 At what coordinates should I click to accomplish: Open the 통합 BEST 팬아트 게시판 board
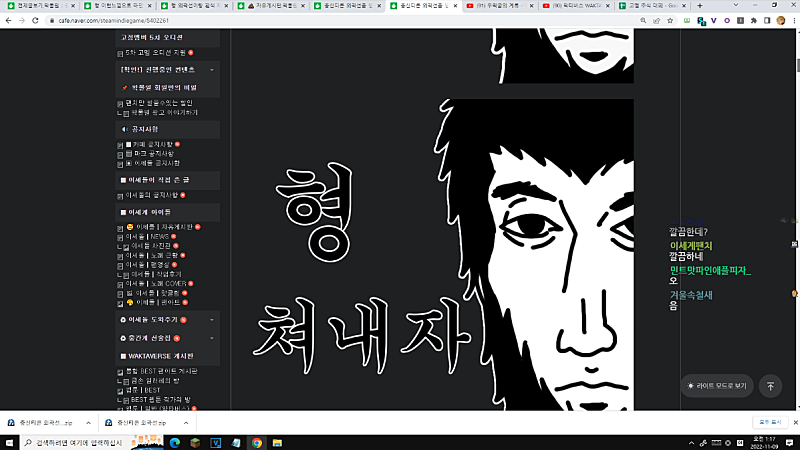point(161,371)
